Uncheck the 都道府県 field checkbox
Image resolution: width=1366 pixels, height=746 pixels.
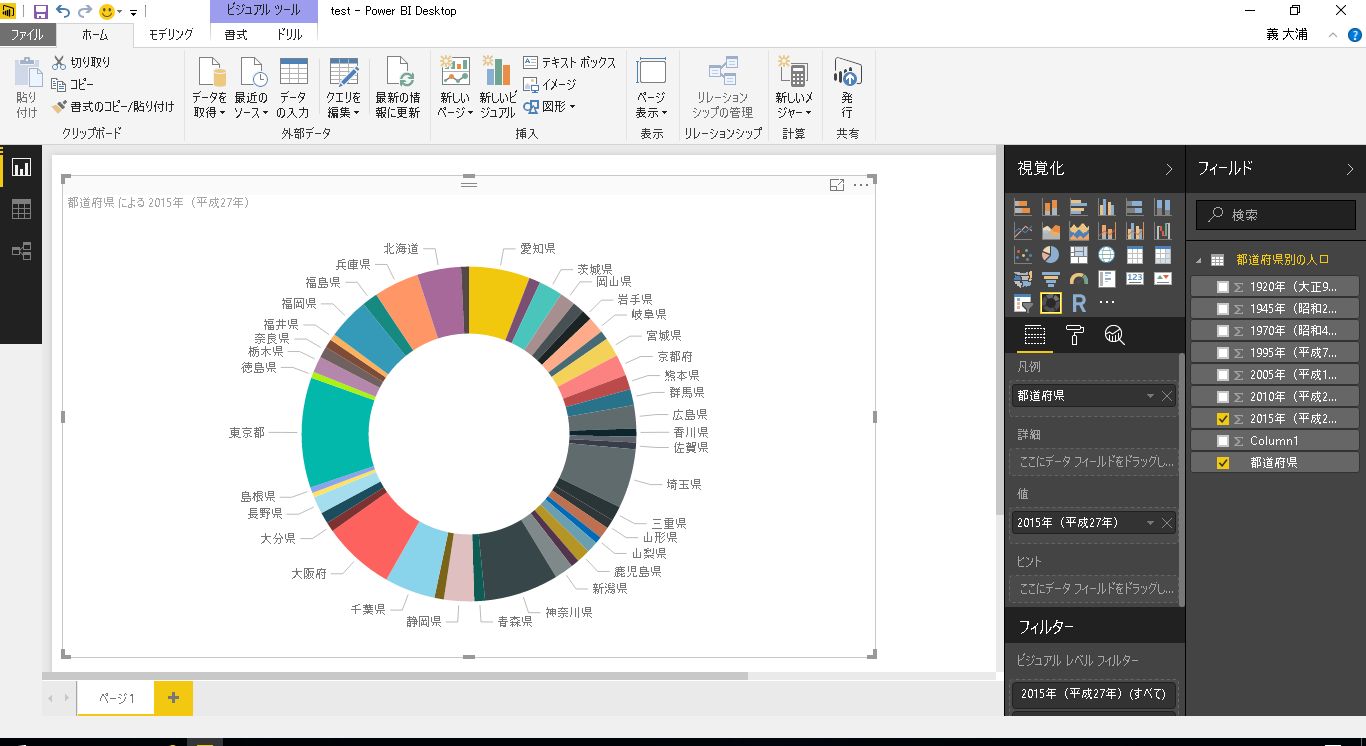(1223, 463)
